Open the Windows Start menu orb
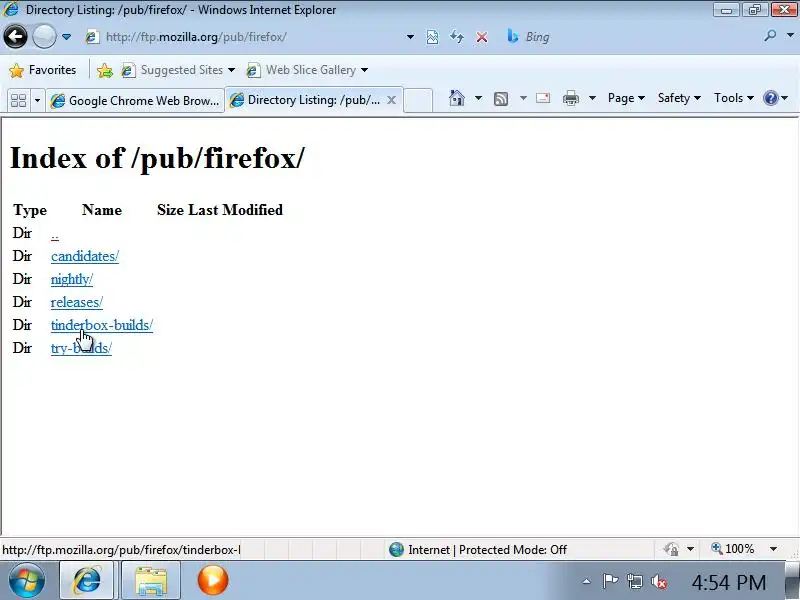800x600 pixels. tap(26, 580)
